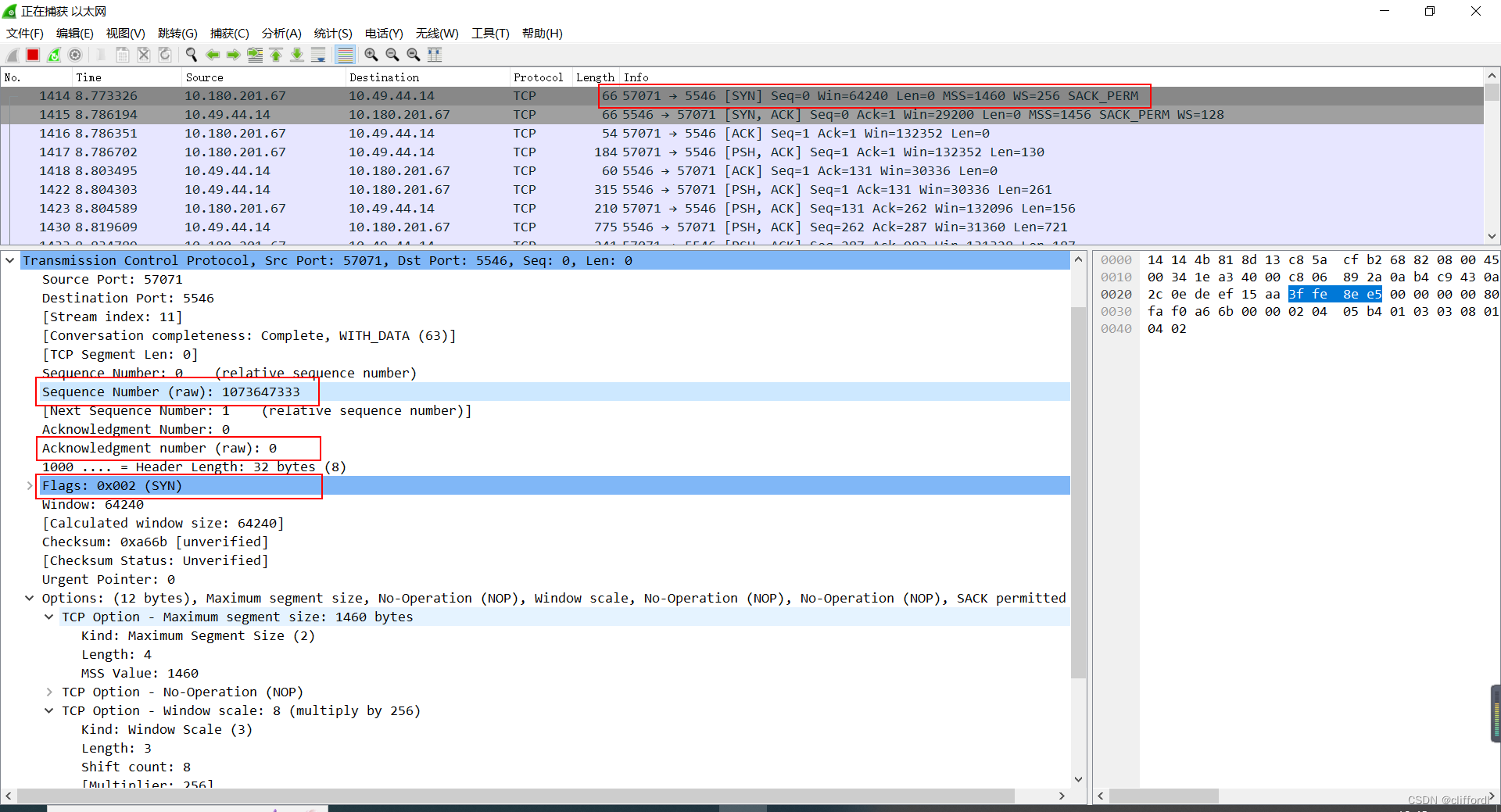Sort packets by the Protocol column header
This screenshot has height=812, width=1501.
[x=540, y=77]
